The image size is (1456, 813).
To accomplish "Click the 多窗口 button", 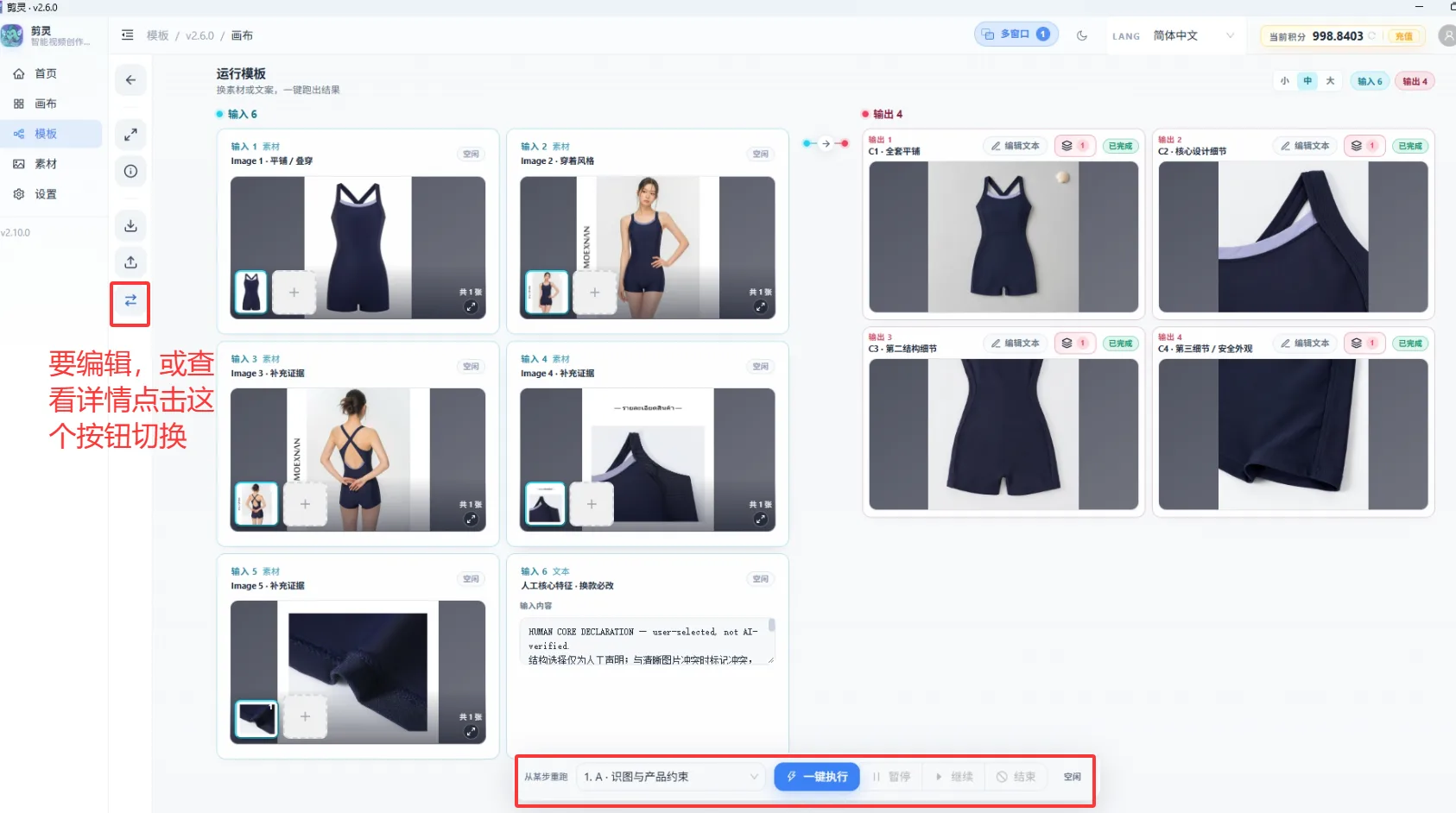I will click(1016, 35).
